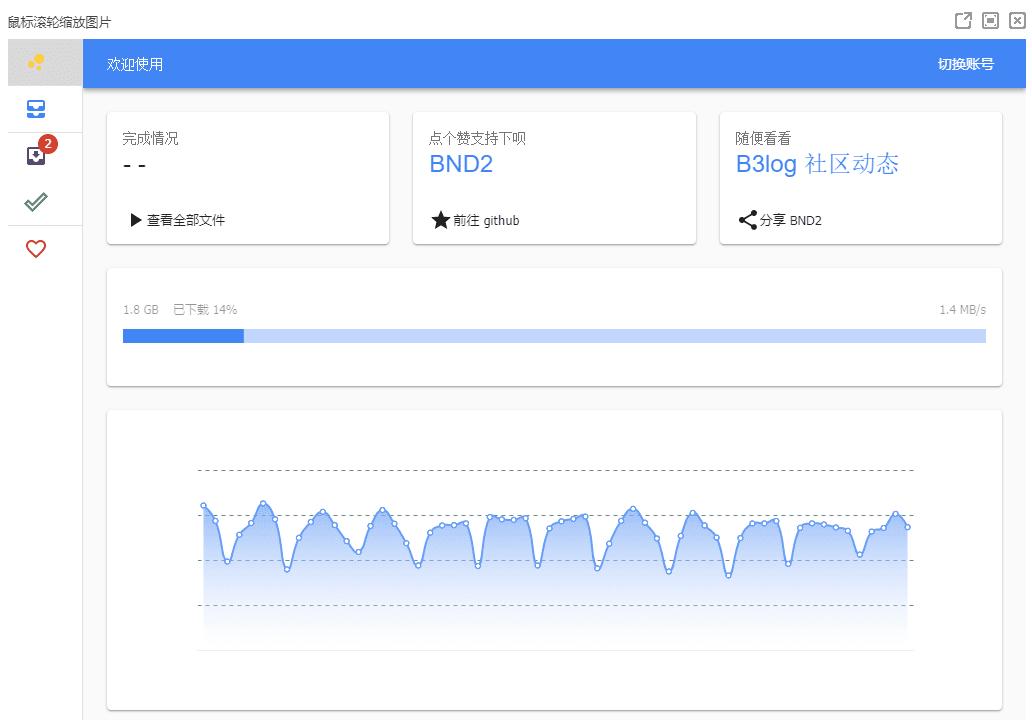Open the yellow bubbles home icon in sidebar
The image size is (1032, 720).
coord(36,63)
